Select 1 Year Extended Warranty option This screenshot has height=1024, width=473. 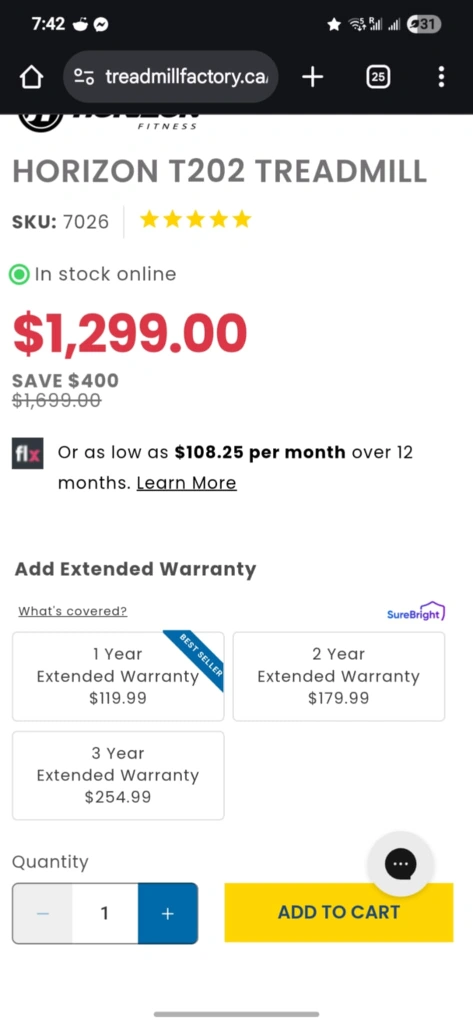pyautogui.click(x=118, y=676)
